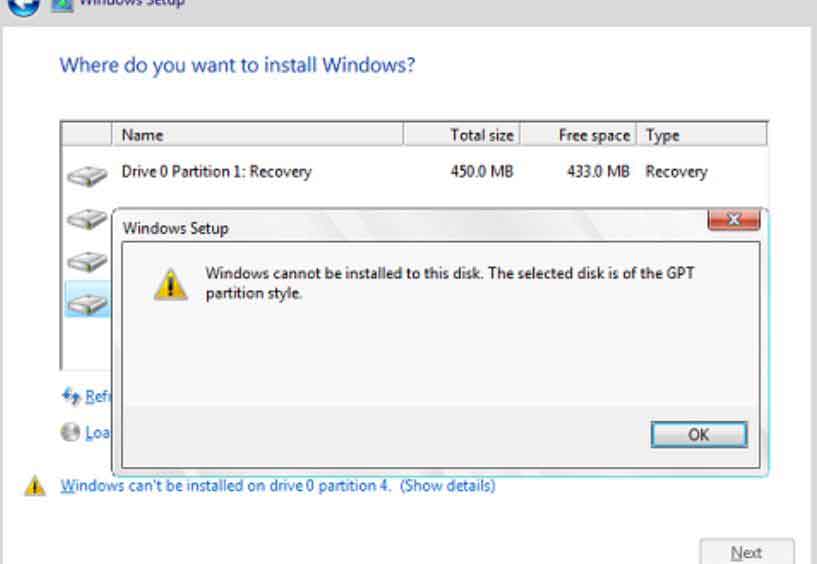
Task: Select the Drive 0 Partition 1: Recovery row
Action: [x=216, y=172]
